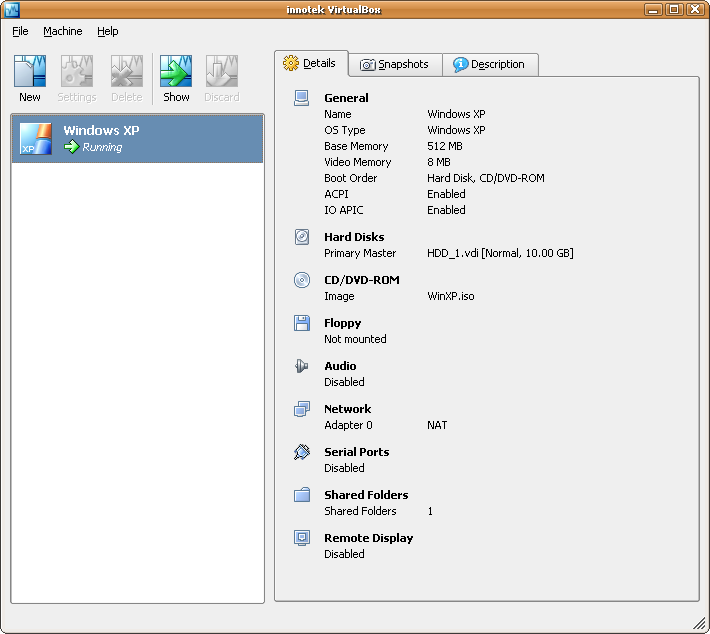The height and width of the screenshot is (634, 710).
Task: Click the Floppy Not mounted text
Action: [x=355, y=339]
